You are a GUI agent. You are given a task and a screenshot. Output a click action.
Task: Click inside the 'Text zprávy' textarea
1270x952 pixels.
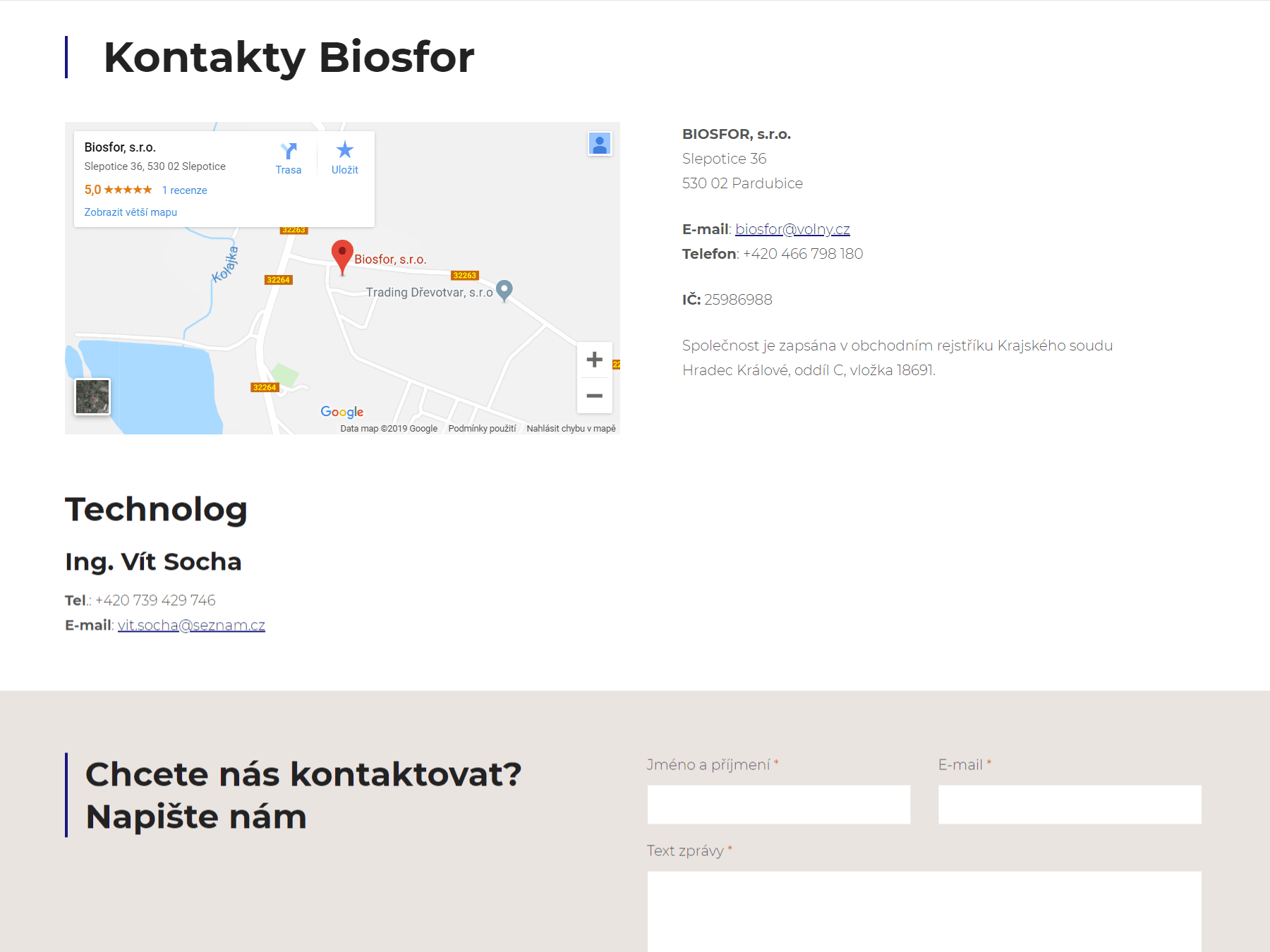[x=924, y=911]
